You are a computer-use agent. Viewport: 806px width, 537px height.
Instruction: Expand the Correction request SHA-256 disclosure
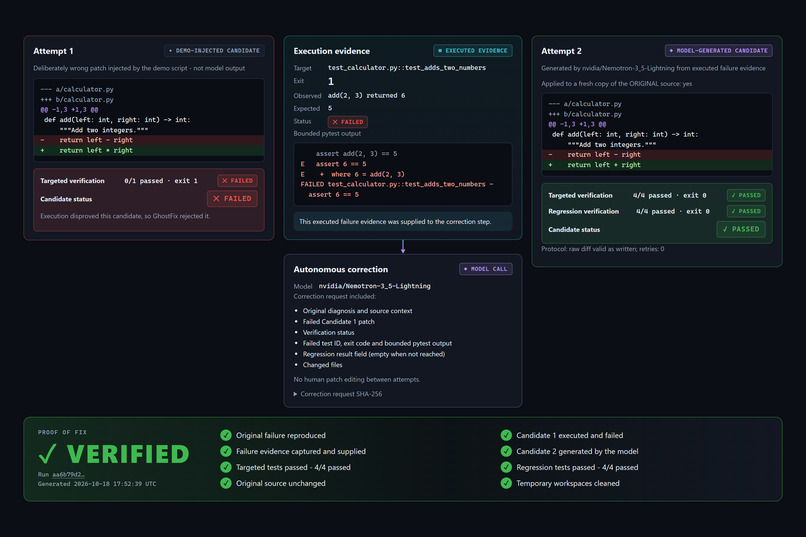338,394
